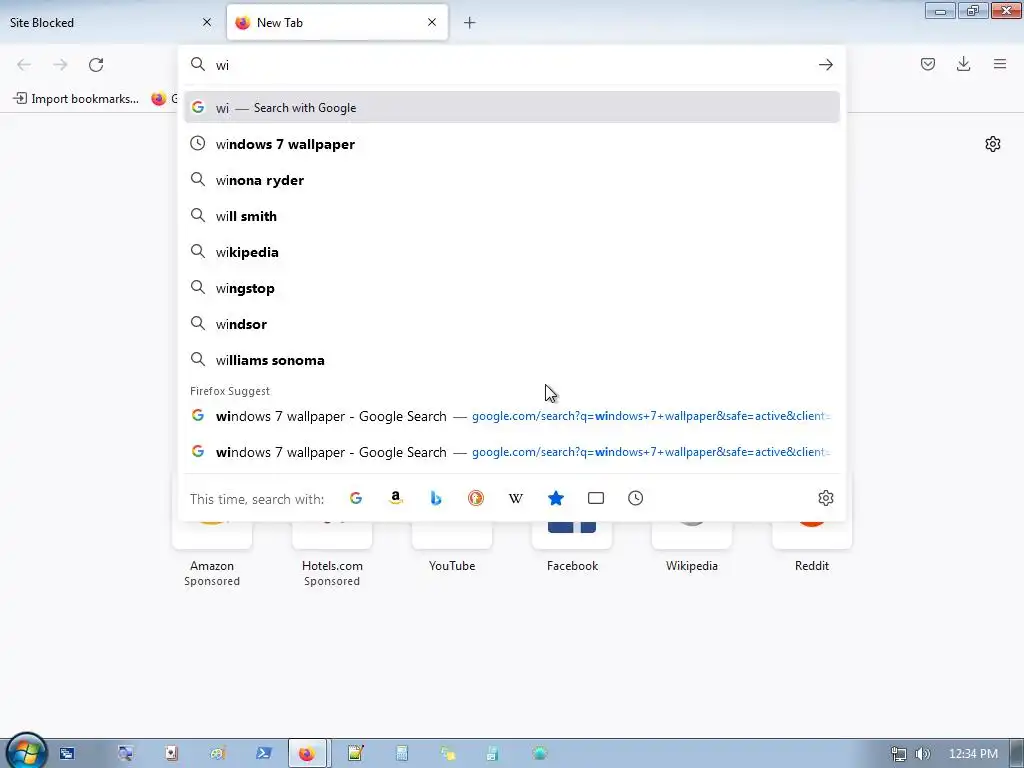Search open Tabs with the tab icon
The image size is (1024, 768).
[596, 498]
